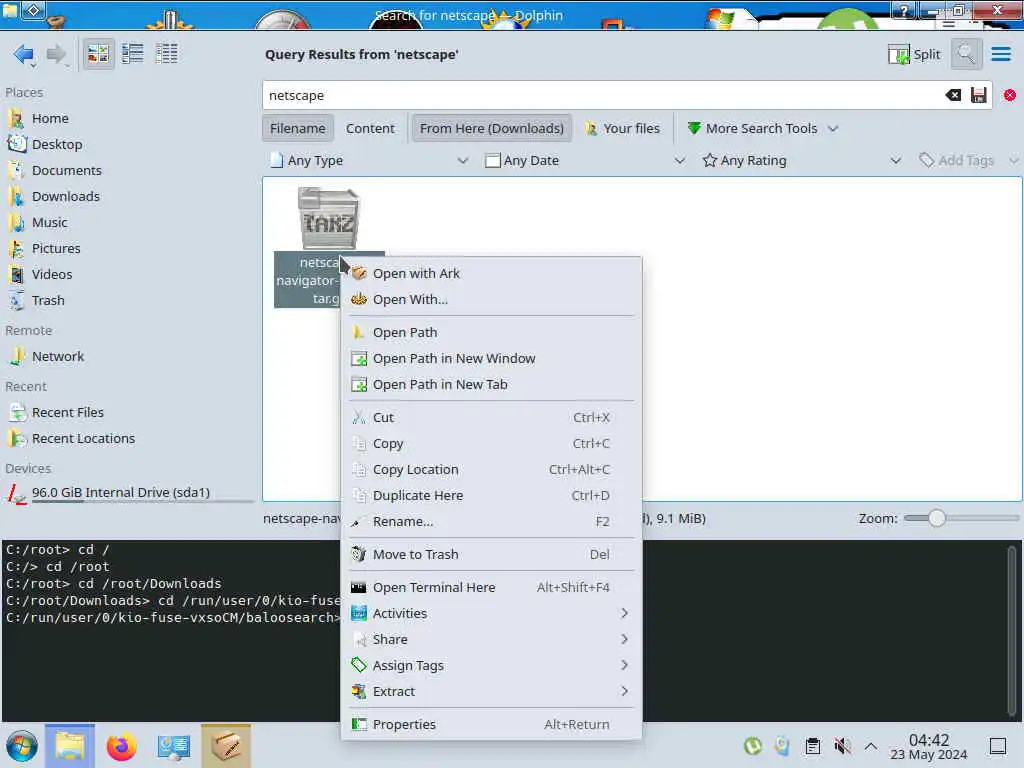
Task: Switch to Compact view mode
Action: pos(133,54)
